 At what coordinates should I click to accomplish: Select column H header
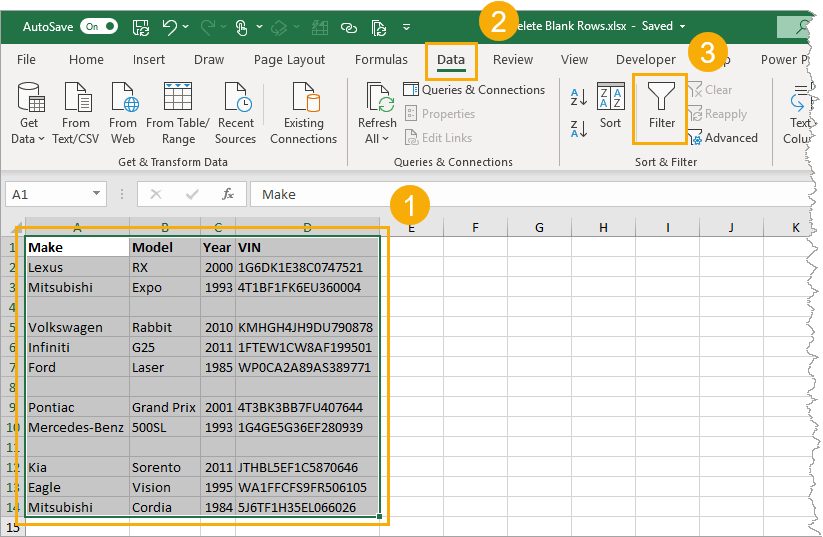[x=604, y=227]
